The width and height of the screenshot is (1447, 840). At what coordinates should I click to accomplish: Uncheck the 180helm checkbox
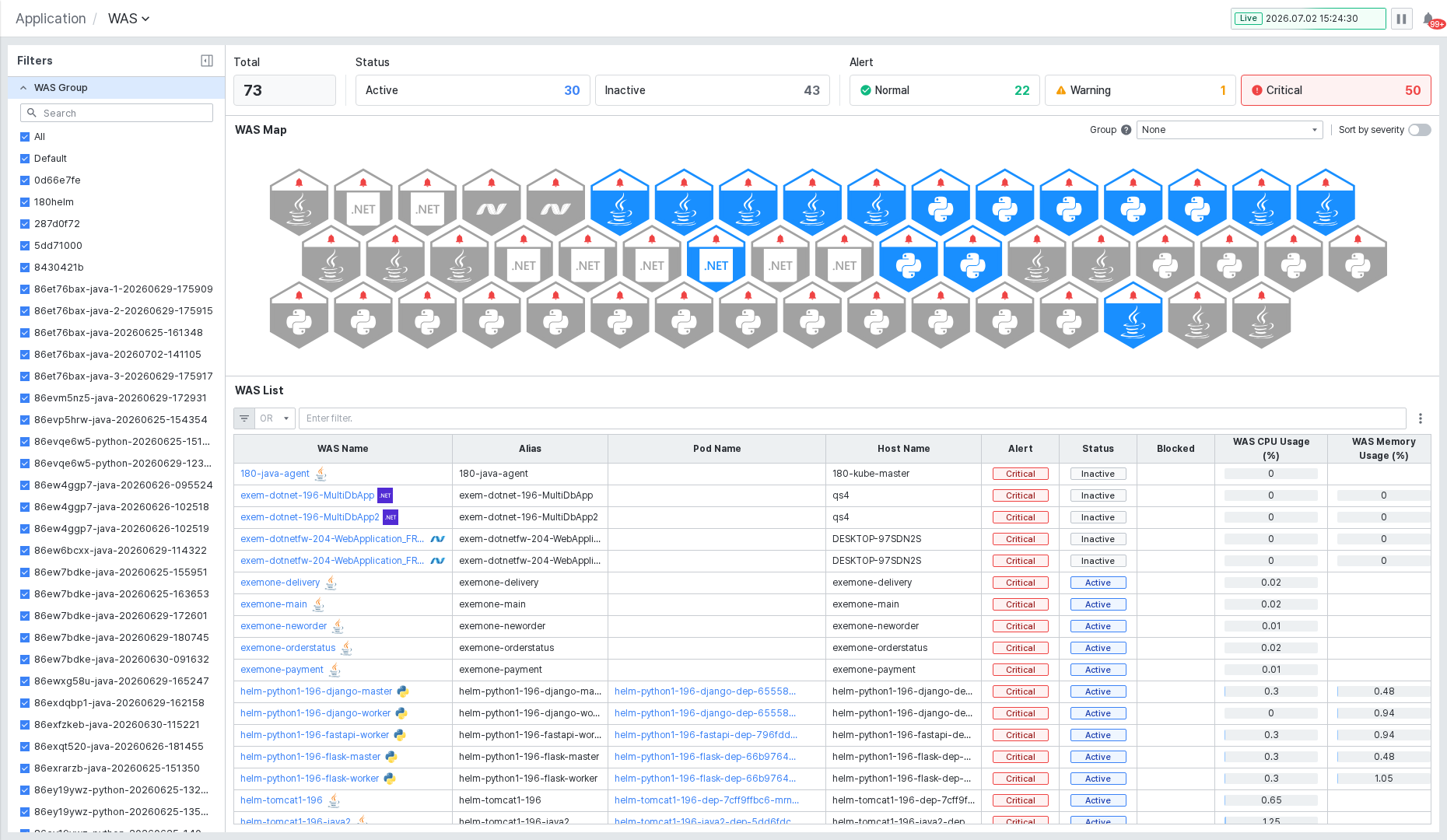tap(25, 202)
